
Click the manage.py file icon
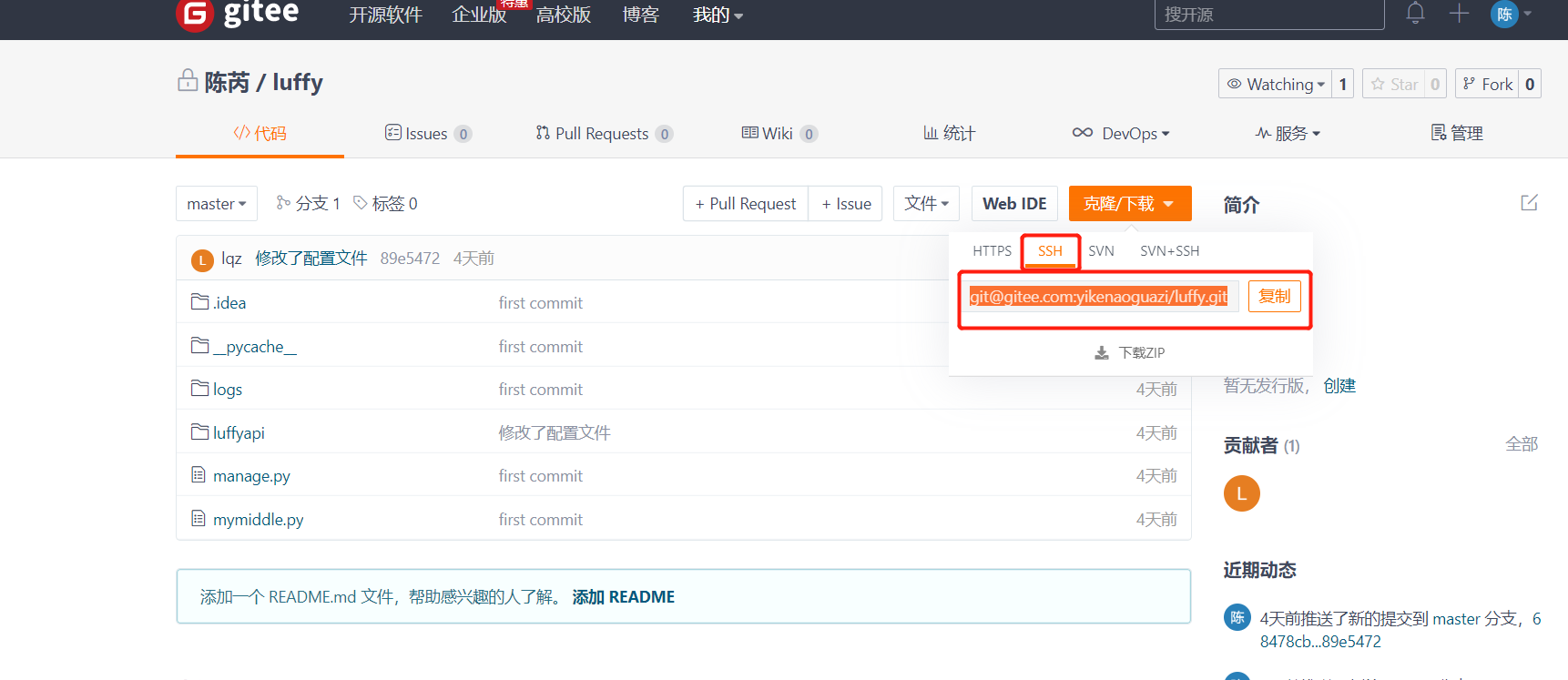click(x=199, y=474)
